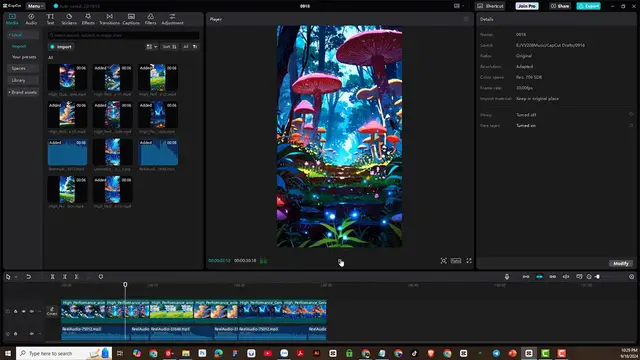Viewport: 640px width, 360px height.
Task: Click the playhead marker on the timeline ruler
Action: tap(125, 284)
